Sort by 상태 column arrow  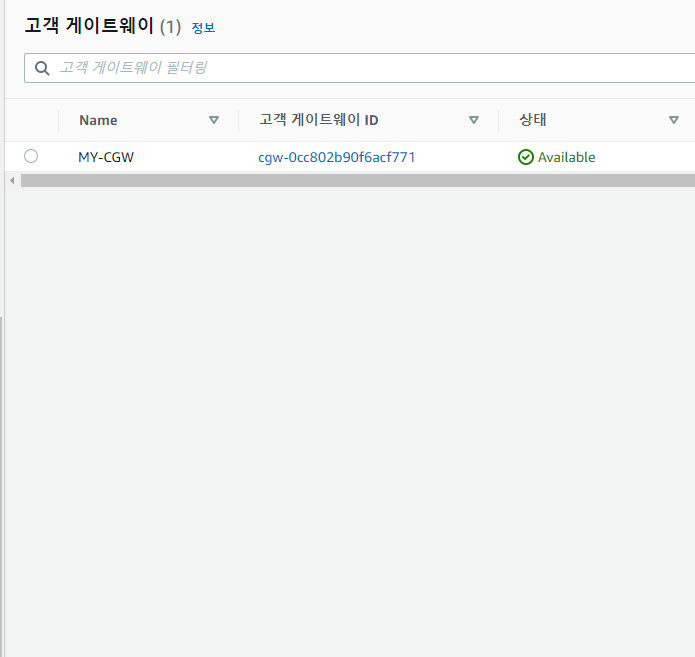(x=674, y=120)
